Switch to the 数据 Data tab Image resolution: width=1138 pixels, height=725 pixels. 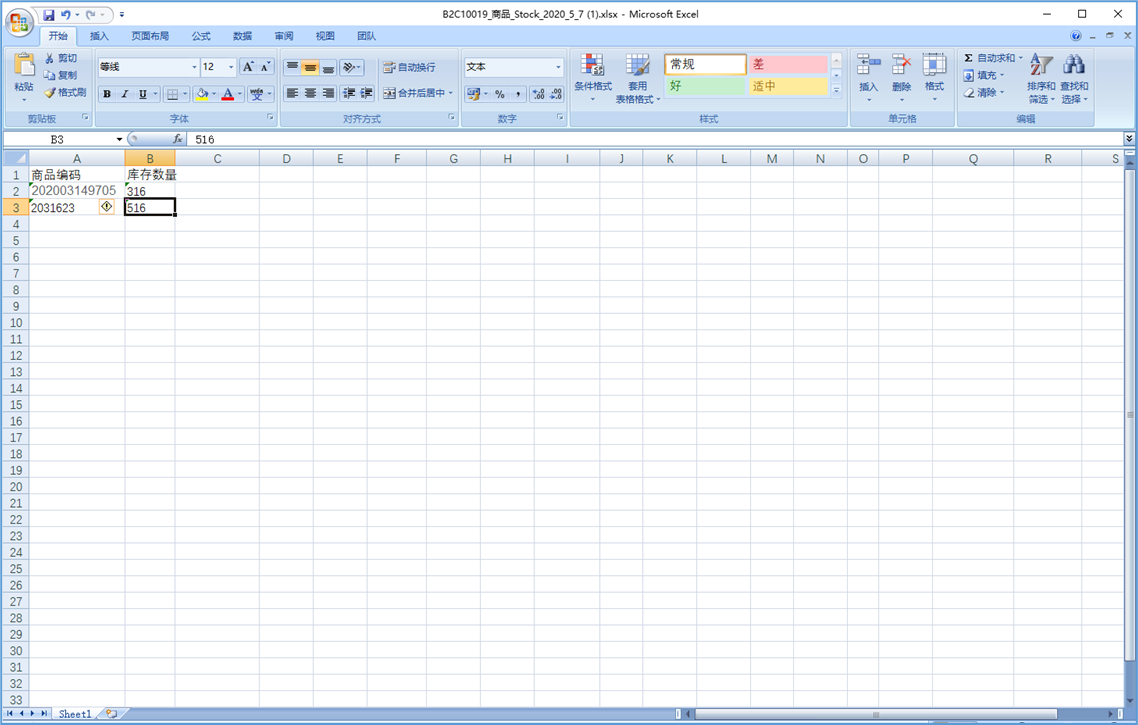click(x=242, y=36)
